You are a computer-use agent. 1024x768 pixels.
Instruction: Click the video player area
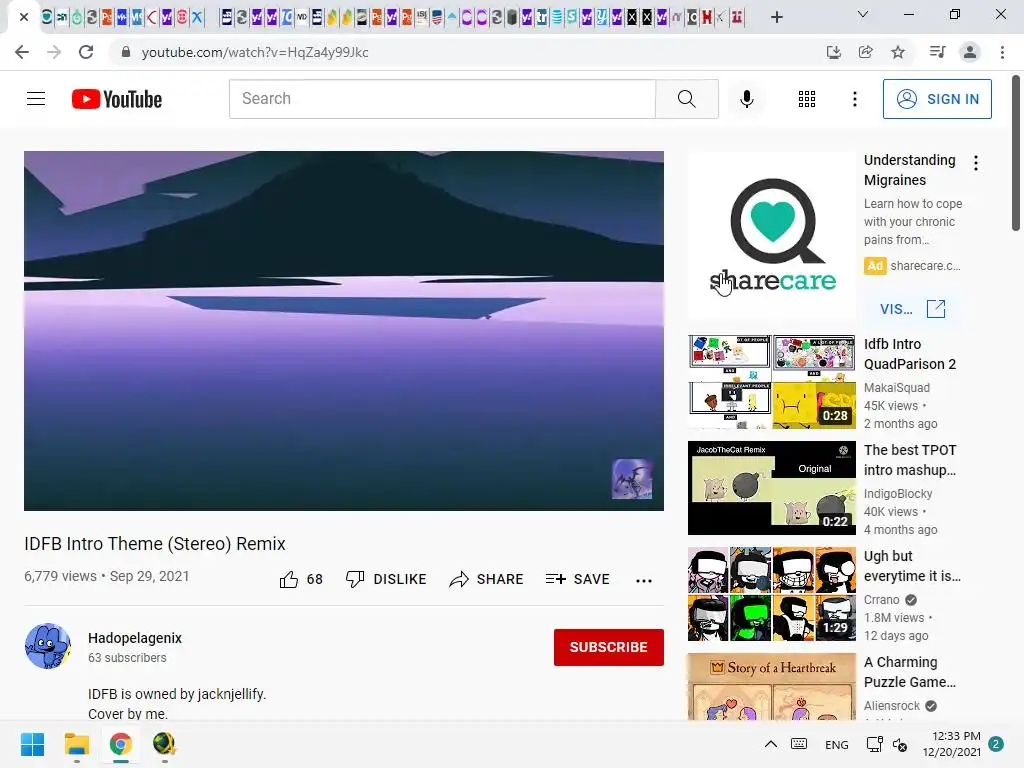[x=344, y=330]
